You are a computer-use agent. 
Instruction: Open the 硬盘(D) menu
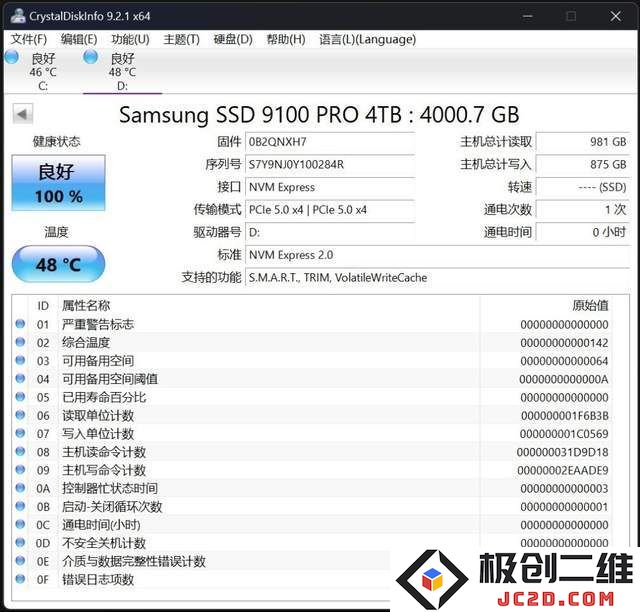click(233, 39)
